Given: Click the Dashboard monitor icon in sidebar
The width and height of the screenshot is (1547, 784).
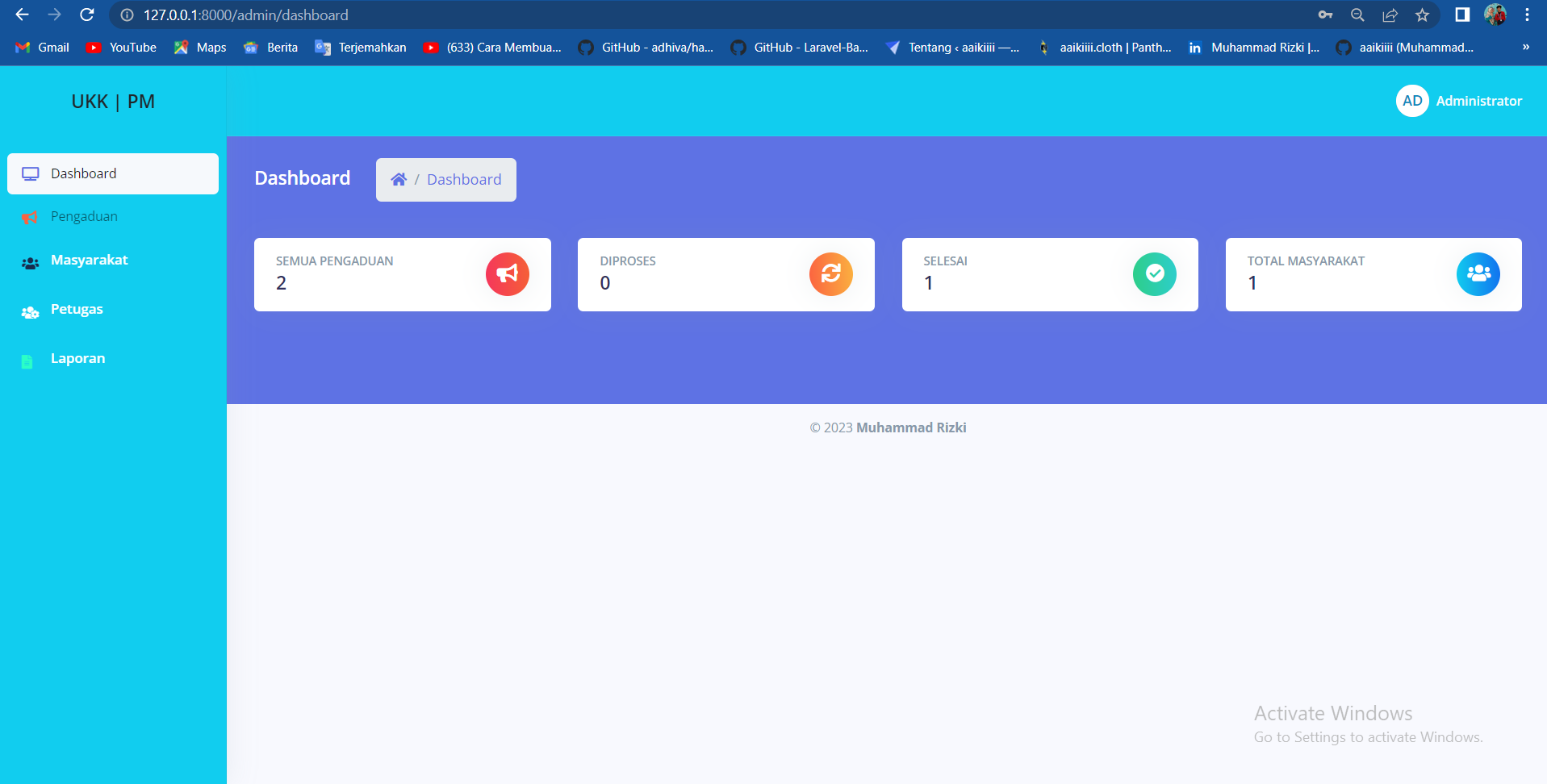Looking at the screenshot, I should [x=31, y=174].
